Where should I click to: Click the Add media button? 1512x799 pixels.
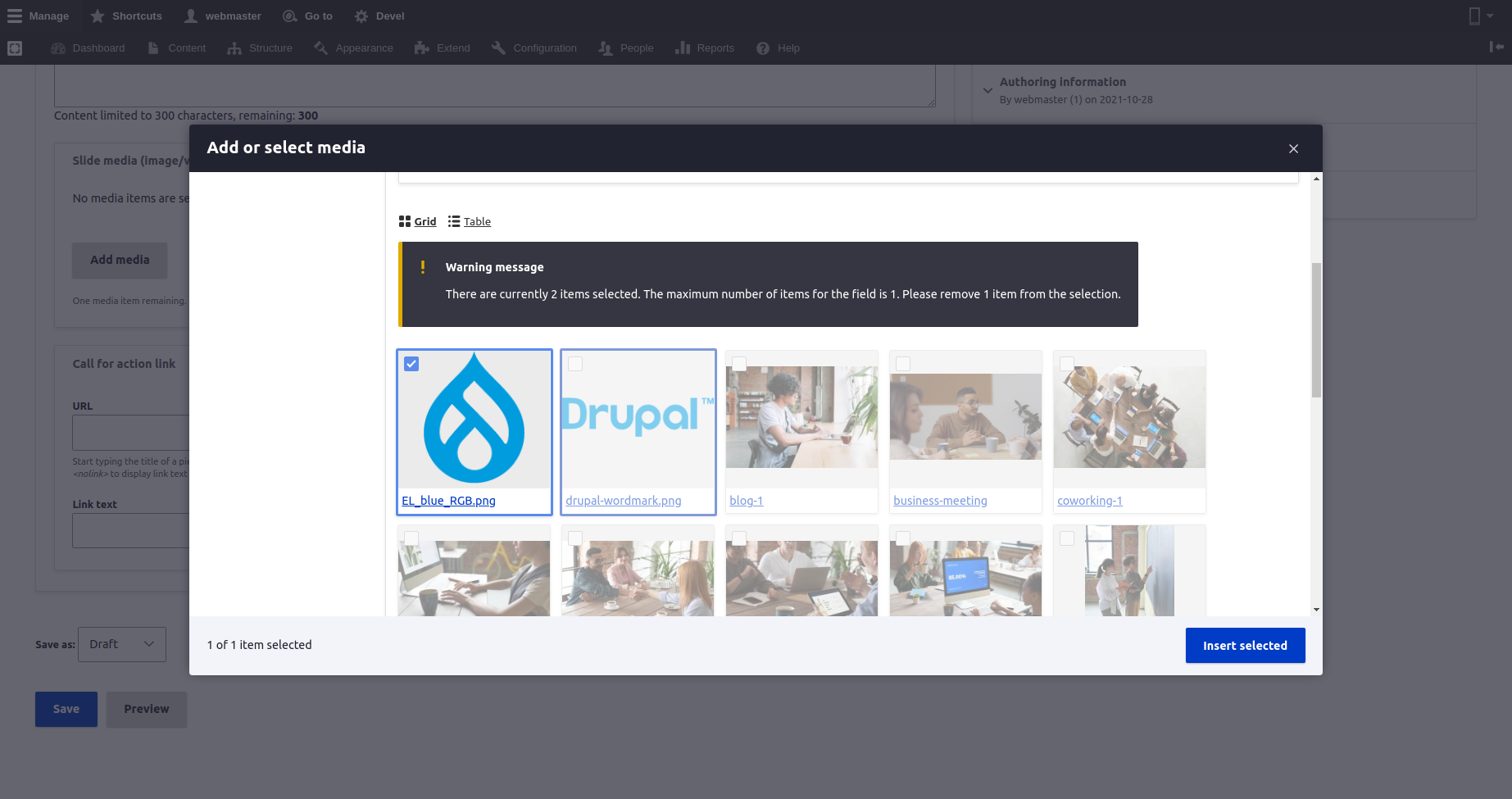coord(120,260)
